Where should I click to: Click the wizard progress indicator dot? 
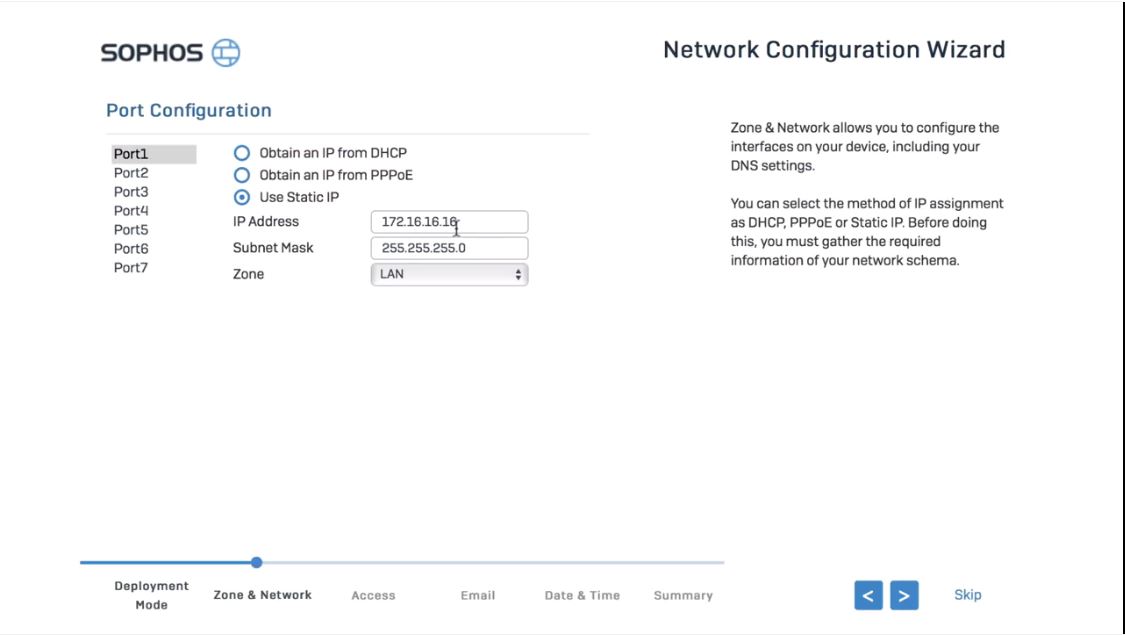(257, 563)
